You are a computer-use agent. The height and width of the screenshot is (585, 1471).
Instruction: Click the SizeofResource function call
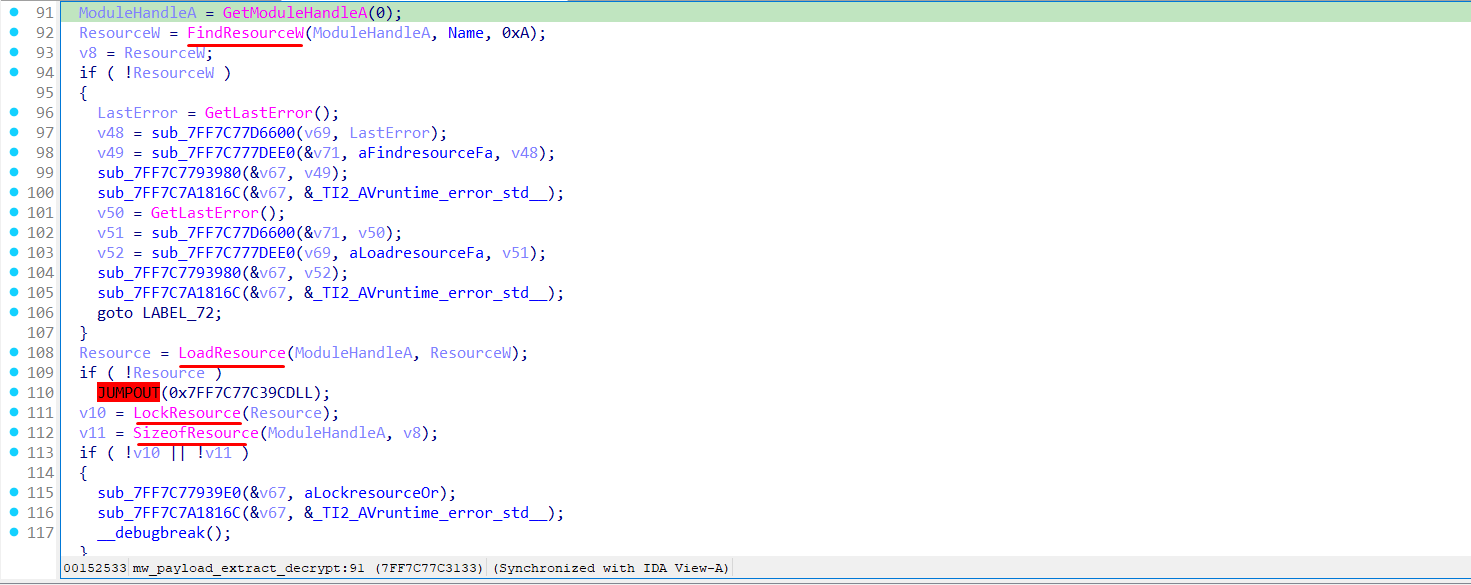tap(196, 433)
